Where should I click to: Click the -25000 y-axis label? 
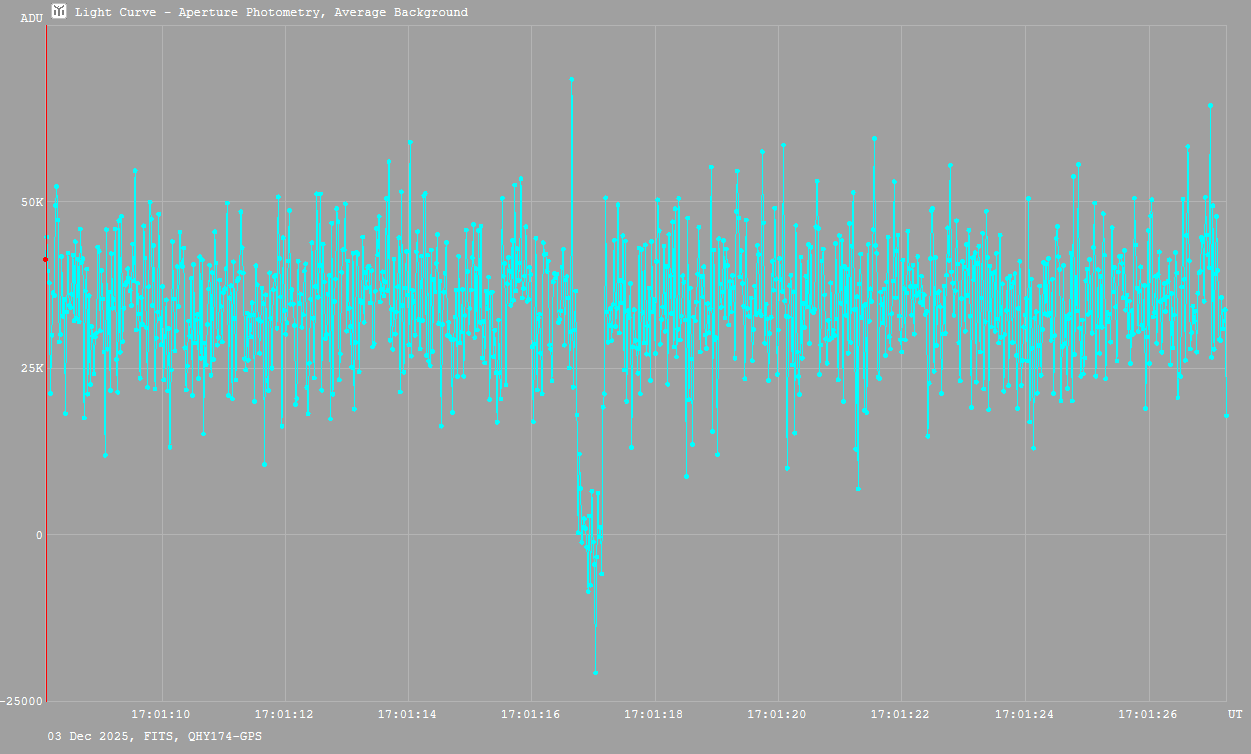pyautogui.click(x=22, y=701)
